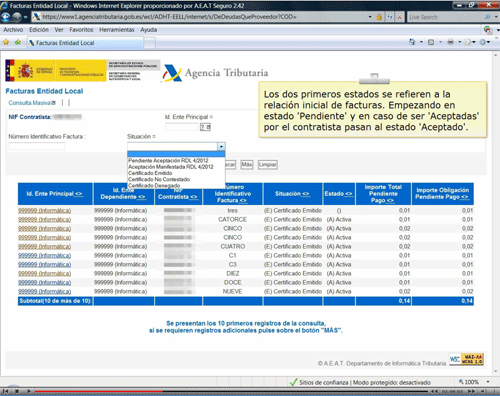Click the Print icon in the command bar

pyautogui.click(x=450, y=42)
